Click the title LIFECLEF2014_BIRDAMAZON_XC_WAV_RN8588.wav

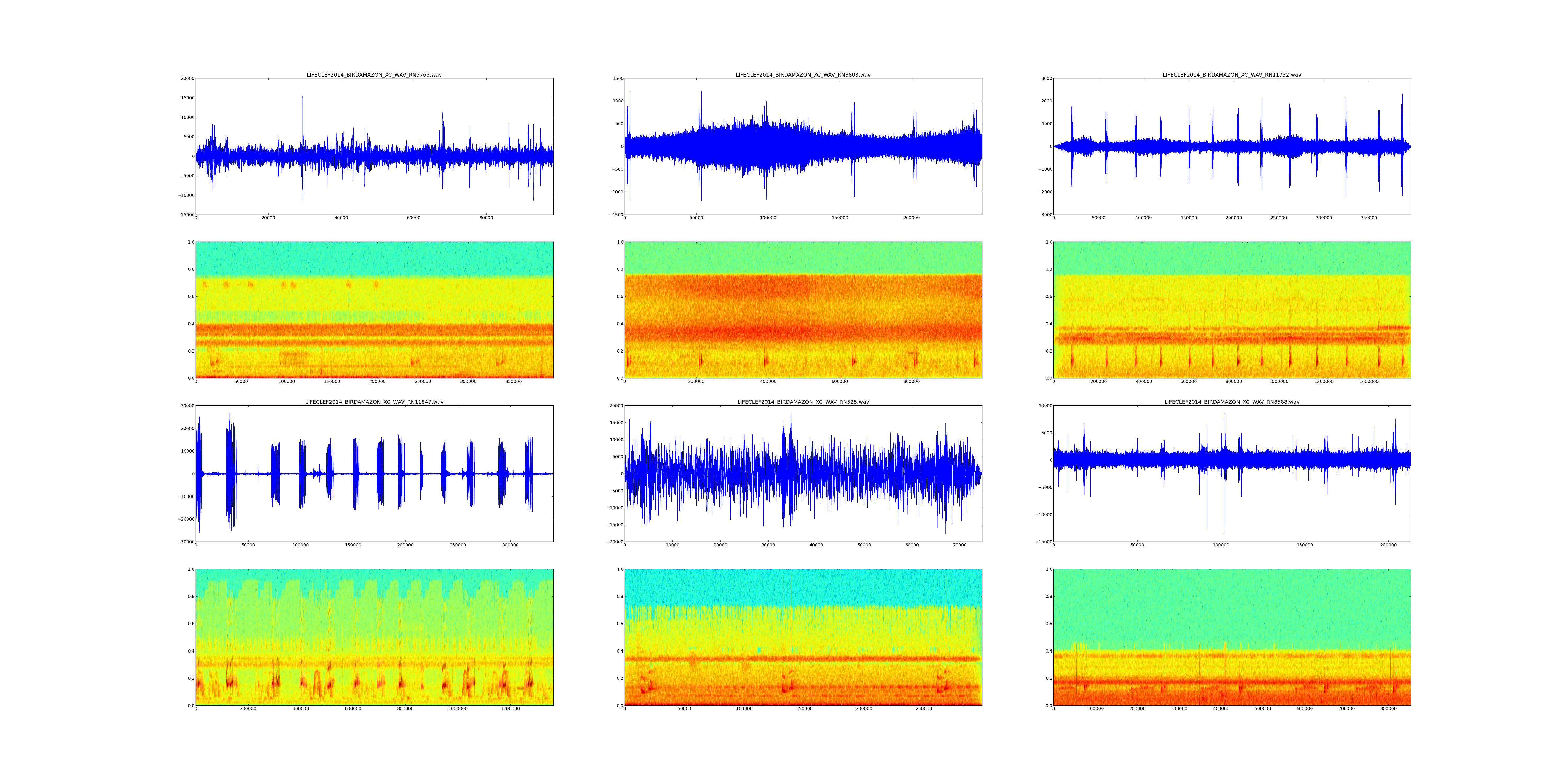(x=1231, y=402)
